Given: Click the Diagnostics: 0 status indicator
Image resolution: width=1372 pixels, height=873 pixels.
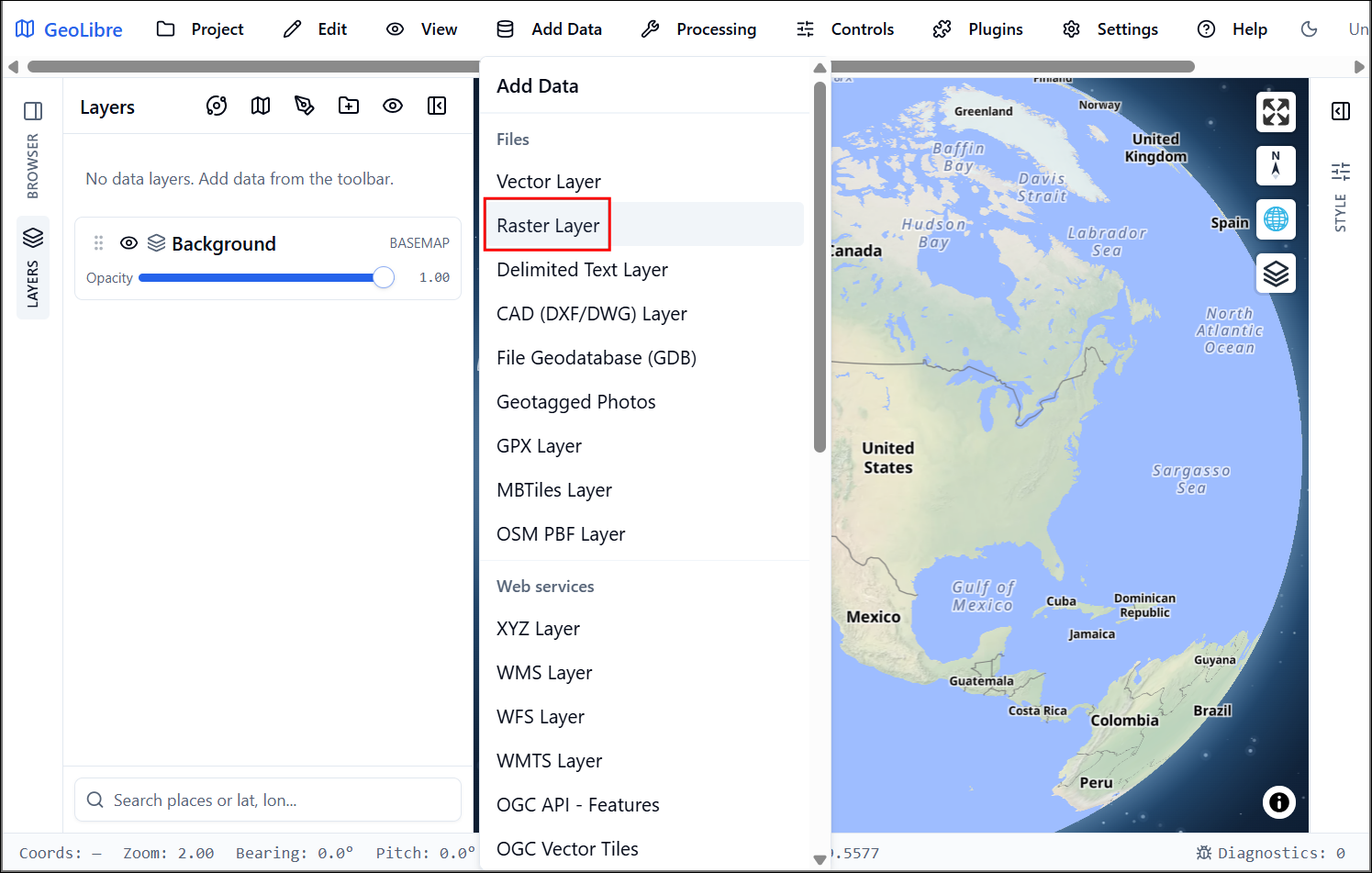Looking at the screenshot, I should point(1271,853).
